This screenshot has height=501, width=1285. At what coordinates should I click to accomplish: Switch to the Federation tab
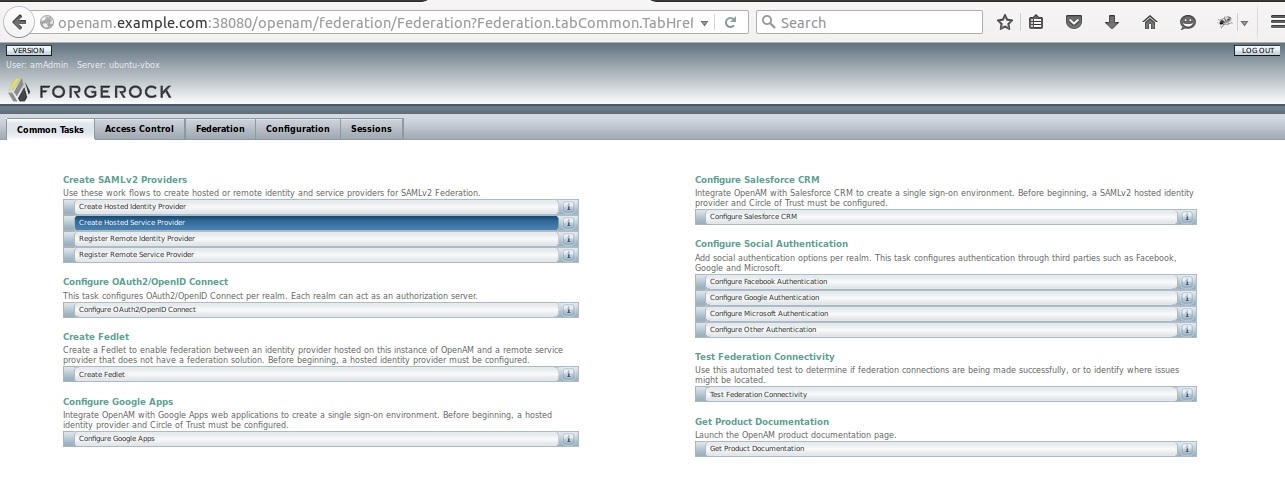[220, 129]
